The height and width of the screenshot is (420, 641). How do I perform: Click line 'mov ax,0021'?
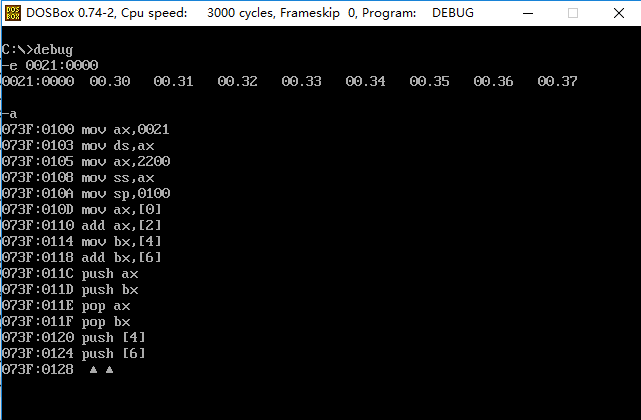coord(85,130)
